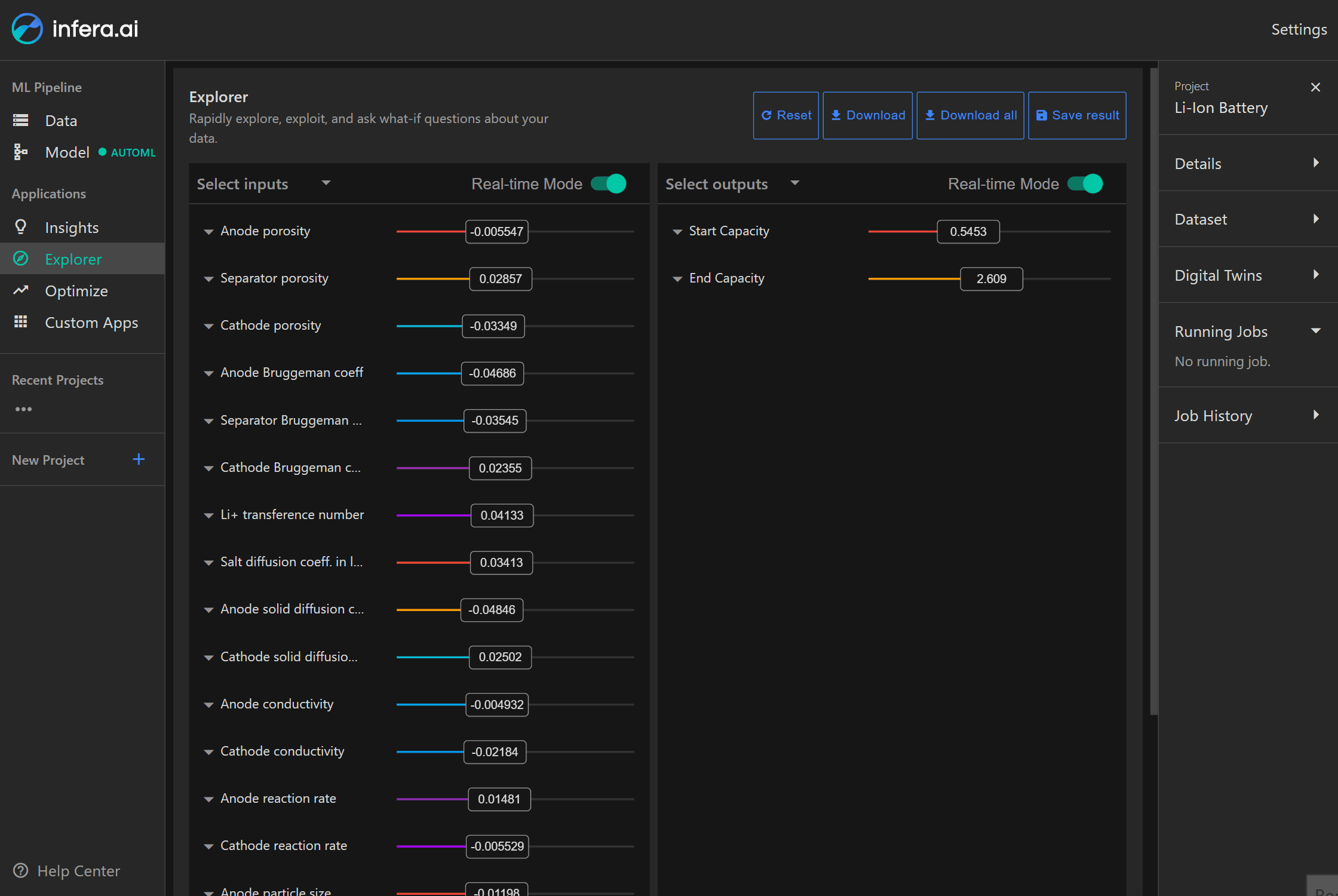Open the Select inputs dropdown
1338x896 pixels.
point(326,183)
